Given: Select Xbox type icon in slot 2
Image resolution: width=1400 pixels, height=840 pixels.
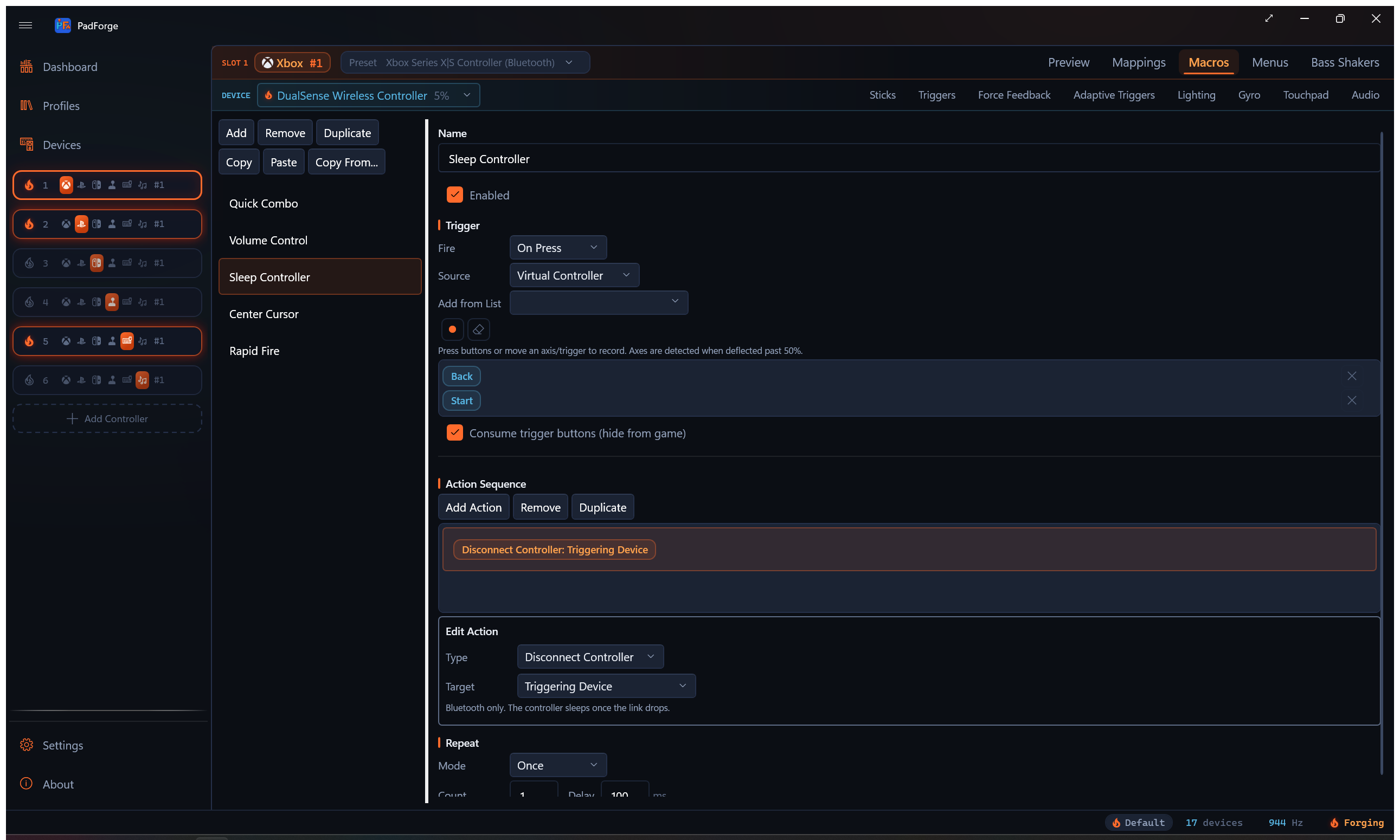Looking at the screenshot, I should tap(66, 224).
